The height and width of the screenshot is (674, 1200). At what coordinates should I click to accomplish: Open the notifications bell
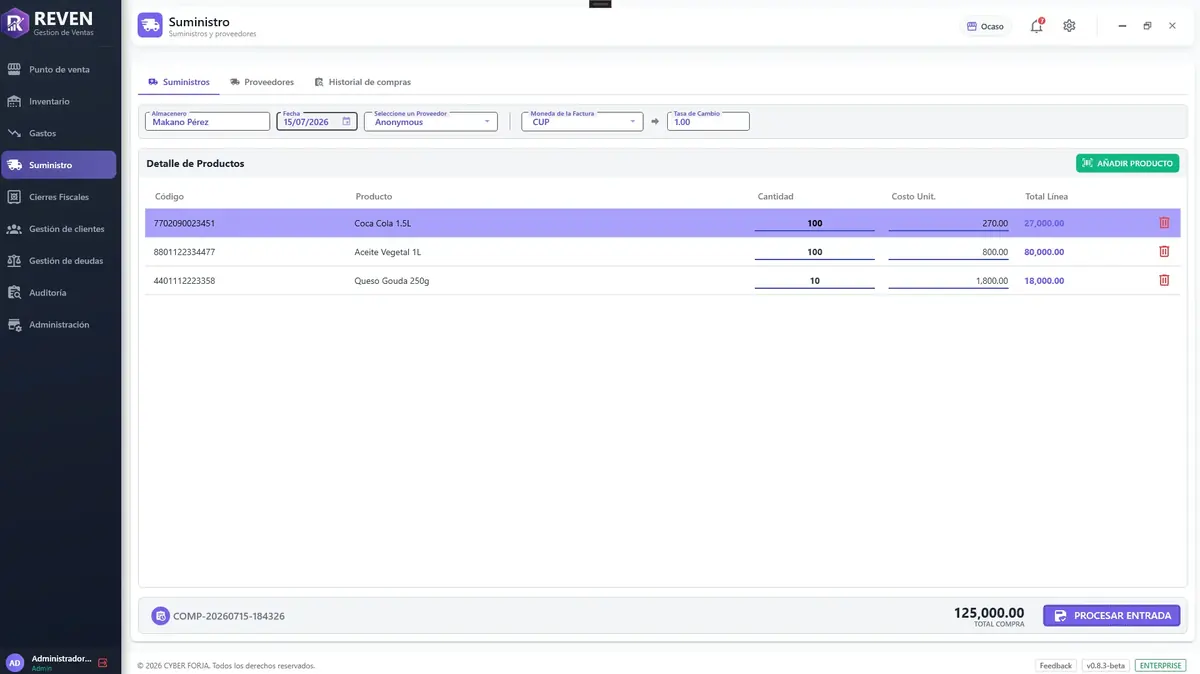pos(1037,26)
